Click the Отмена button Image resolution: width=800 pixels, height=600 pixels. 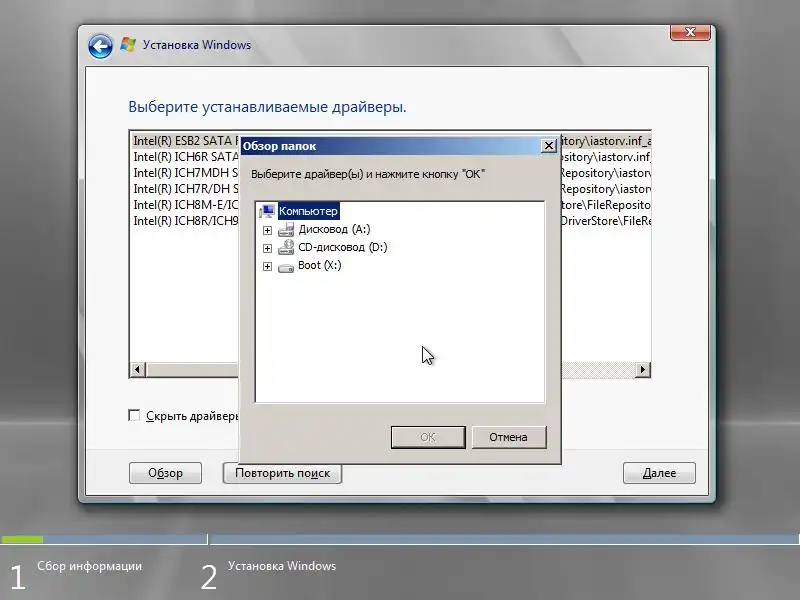509,437
